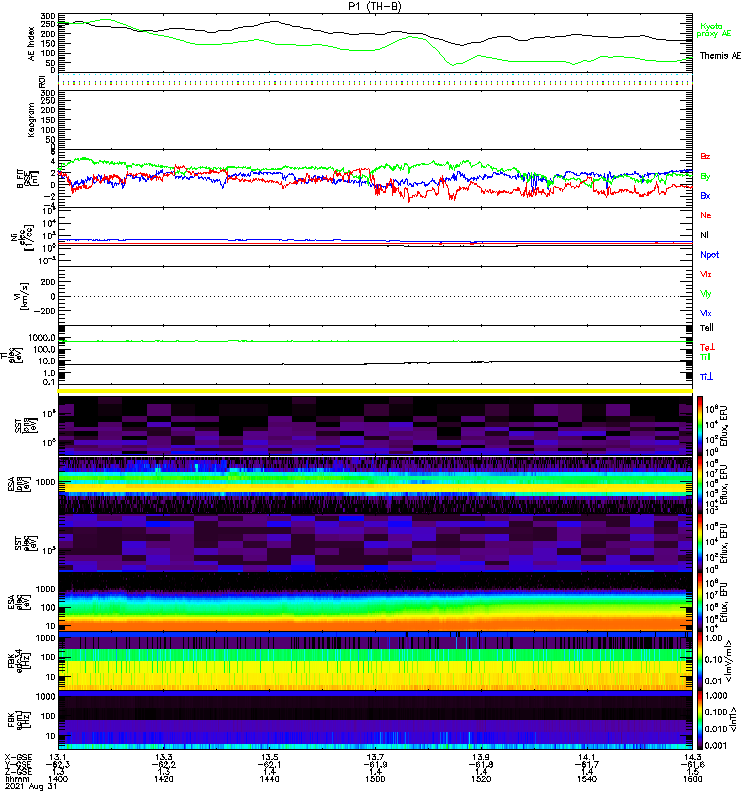This screenshot has width=750, height=800.
Task: Click the ESA elec spectrogram panel
Action: click(x=376, y=603)
